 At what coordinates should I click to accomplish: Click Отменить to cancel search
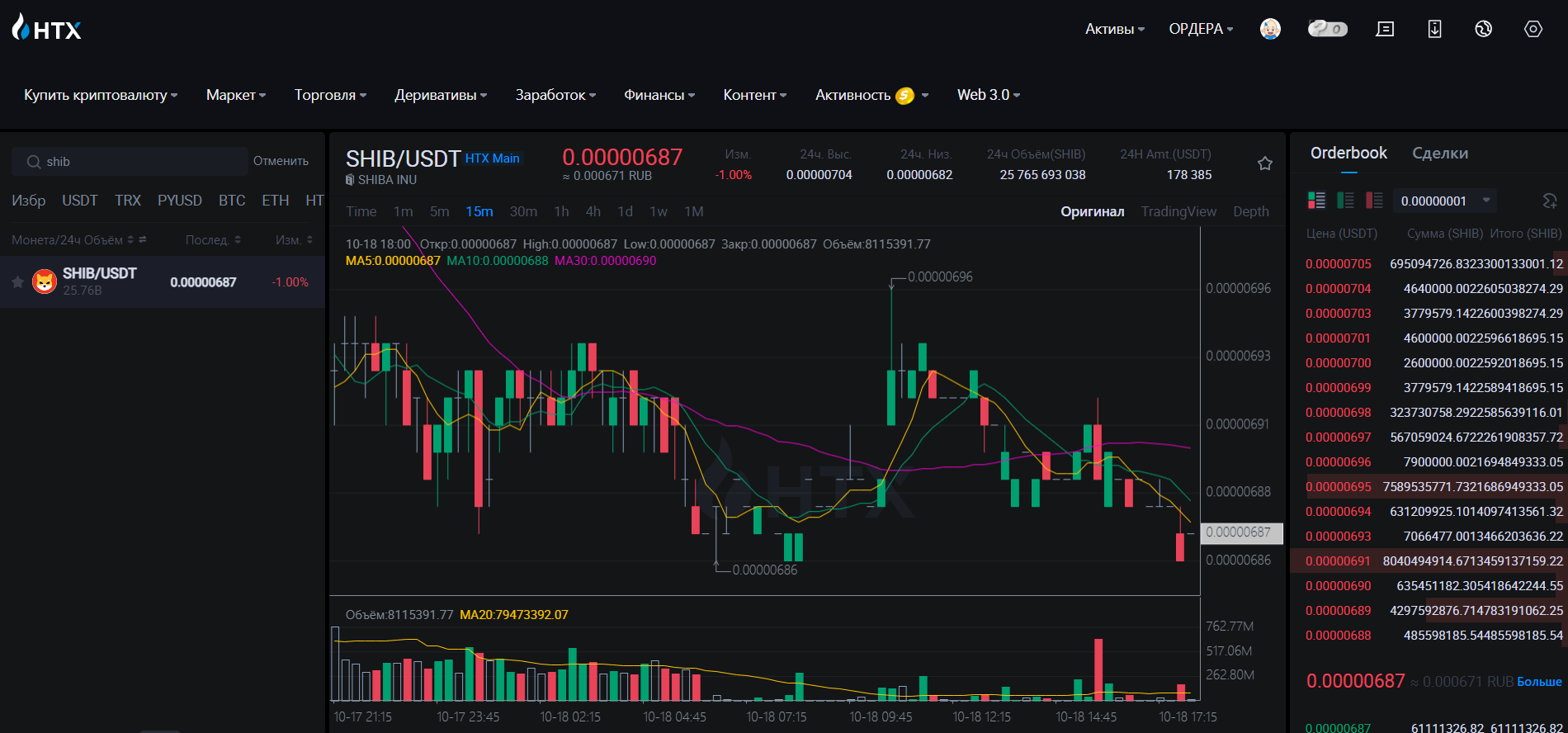281,162
